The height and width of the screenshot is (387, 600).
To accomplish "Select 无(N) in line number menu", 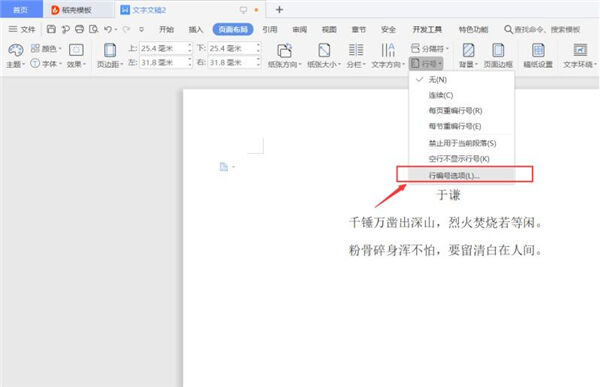I will pyautogui.click(x=461, y=80).
